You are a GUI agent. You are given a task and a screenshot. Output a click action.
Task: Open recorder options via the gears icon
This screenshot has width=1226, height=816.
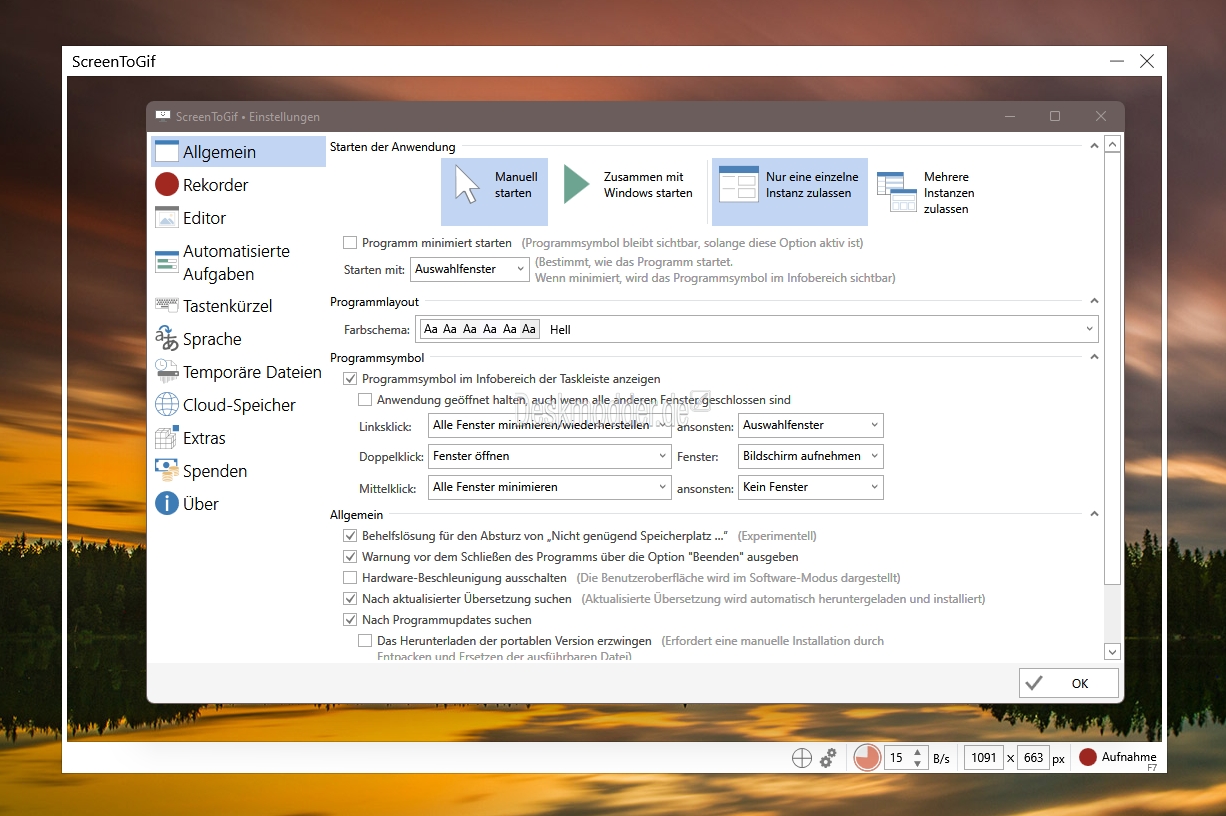pos(828,758)
